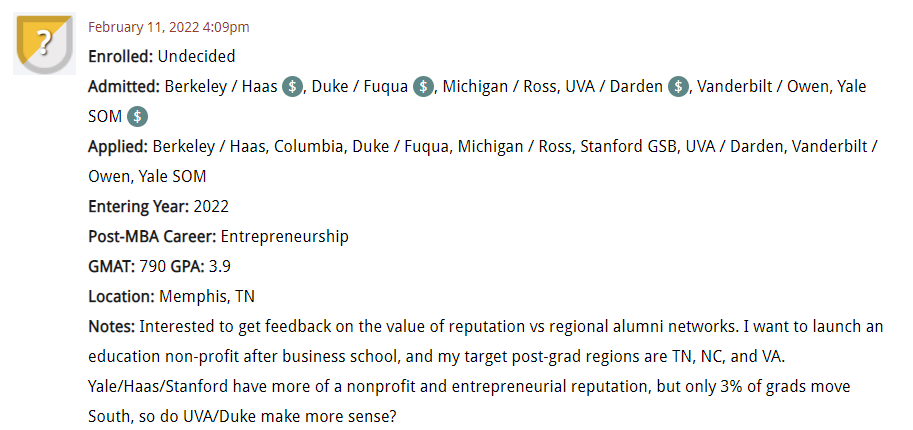913x430 pixels.
Task: Click the Undecided enrollment status
Action: tap(197, 57)
